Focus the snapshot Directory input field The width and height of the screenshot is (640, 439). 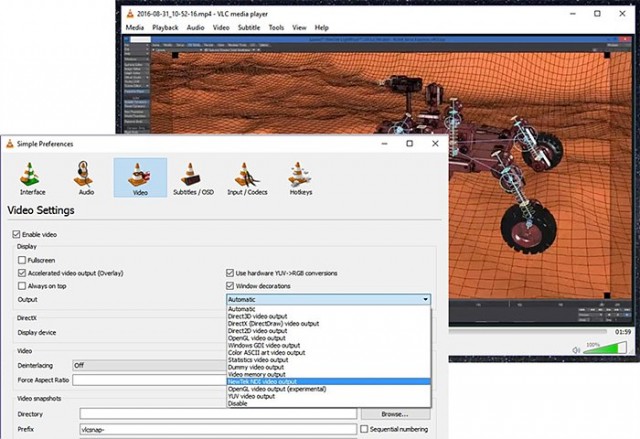[x=218, y=414]
